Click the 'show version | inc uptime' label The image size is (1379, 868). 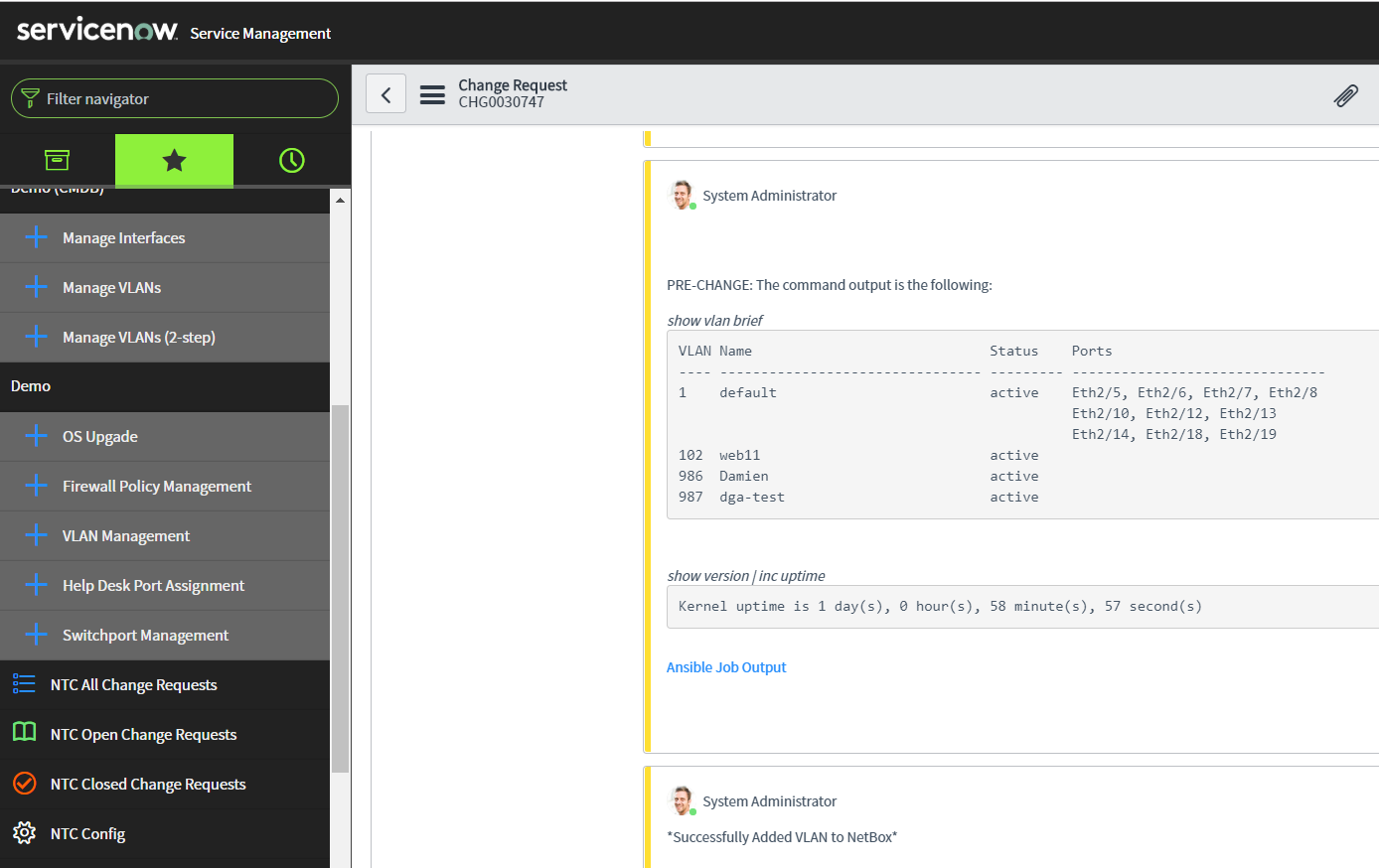pyautogui.click(x=746, y=576)
